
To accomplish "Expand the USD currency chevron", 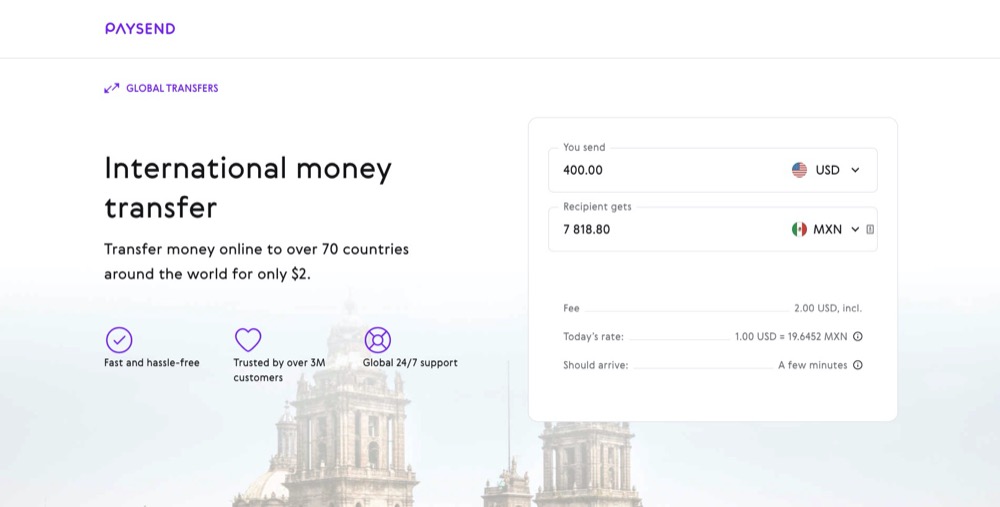I will pyautogui.click(x=855, y=170).
